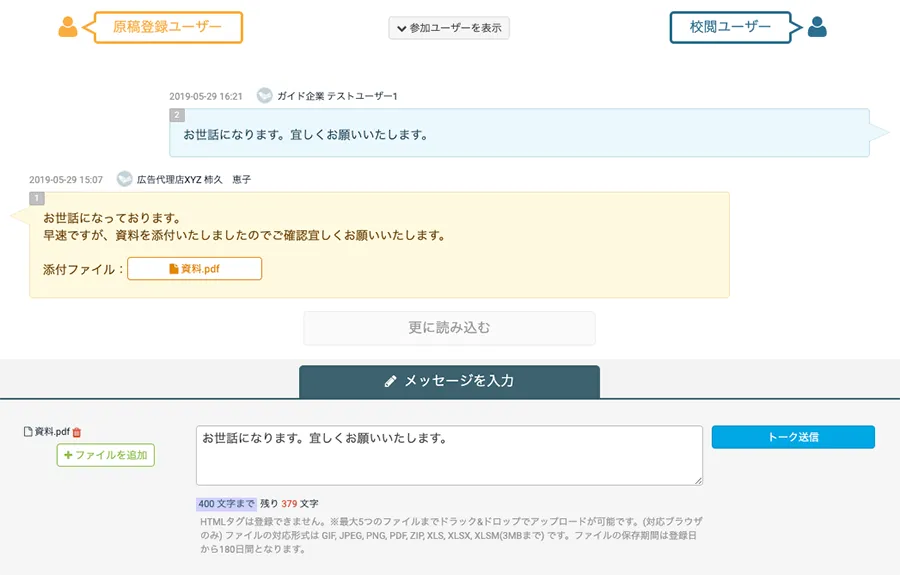Expand 参加ユーザーを表示 dropdown
Image resolution: width=900 pixels, height=575 pixels.
(x=449, y=28)
